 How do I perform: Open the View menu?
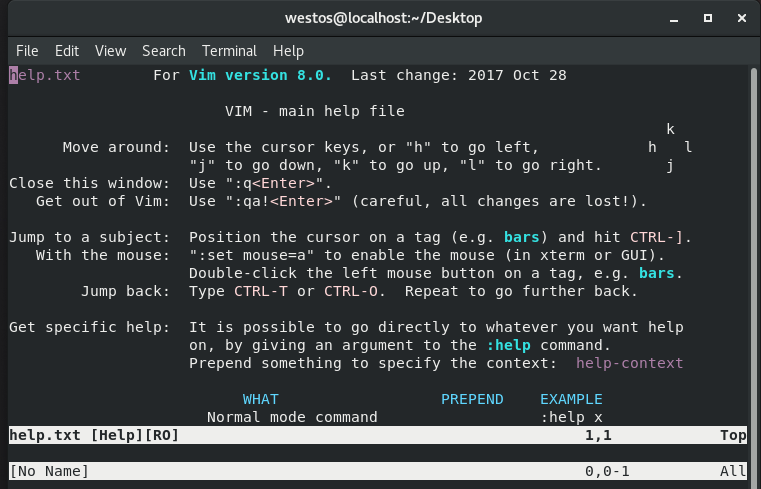(x=110, y=51)
